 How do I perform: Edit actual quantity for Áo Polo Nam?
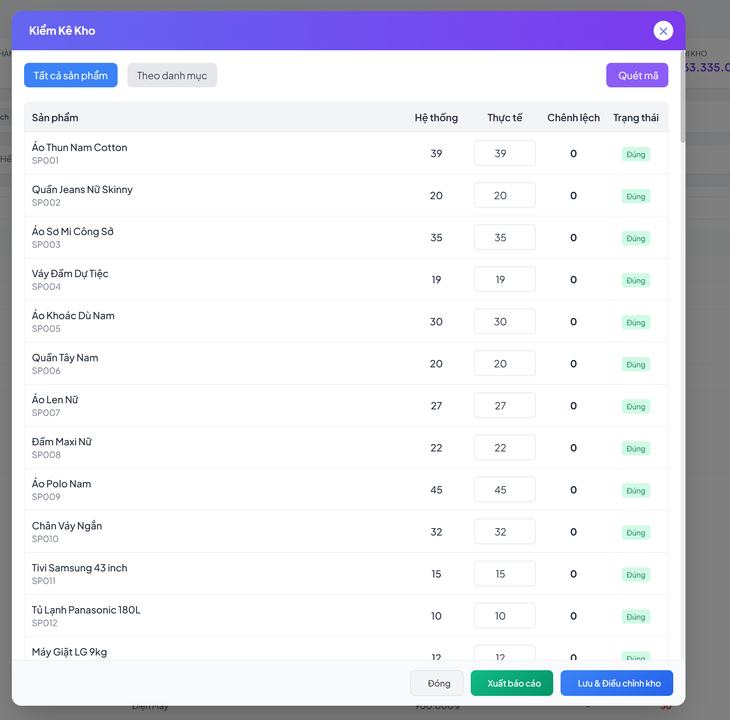coord(504,489)
